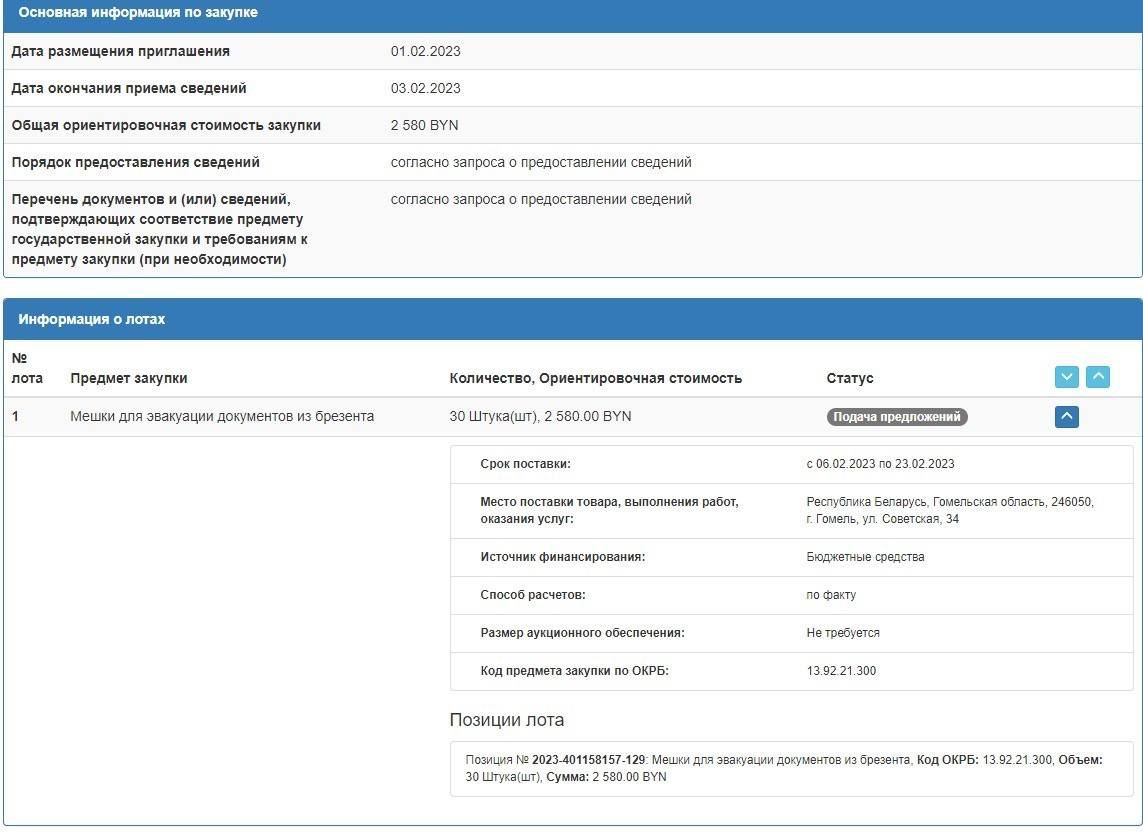Click the 'Основная информация по закупке' panel header
Screen dimensions: 1143x832
coord(138,13)
